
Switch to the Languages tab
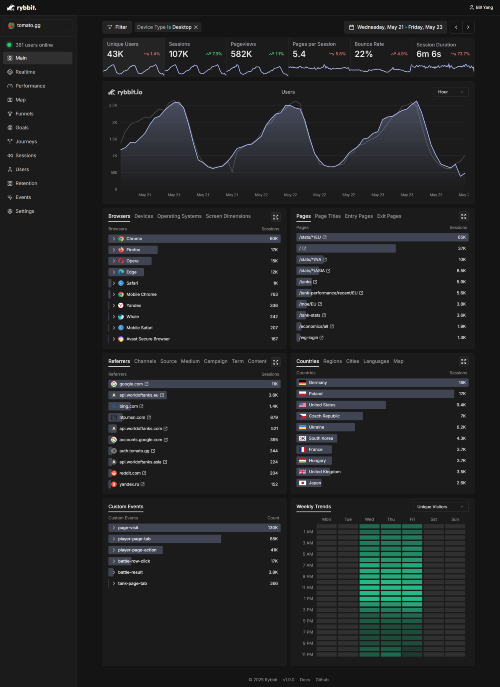coord(376,361)
